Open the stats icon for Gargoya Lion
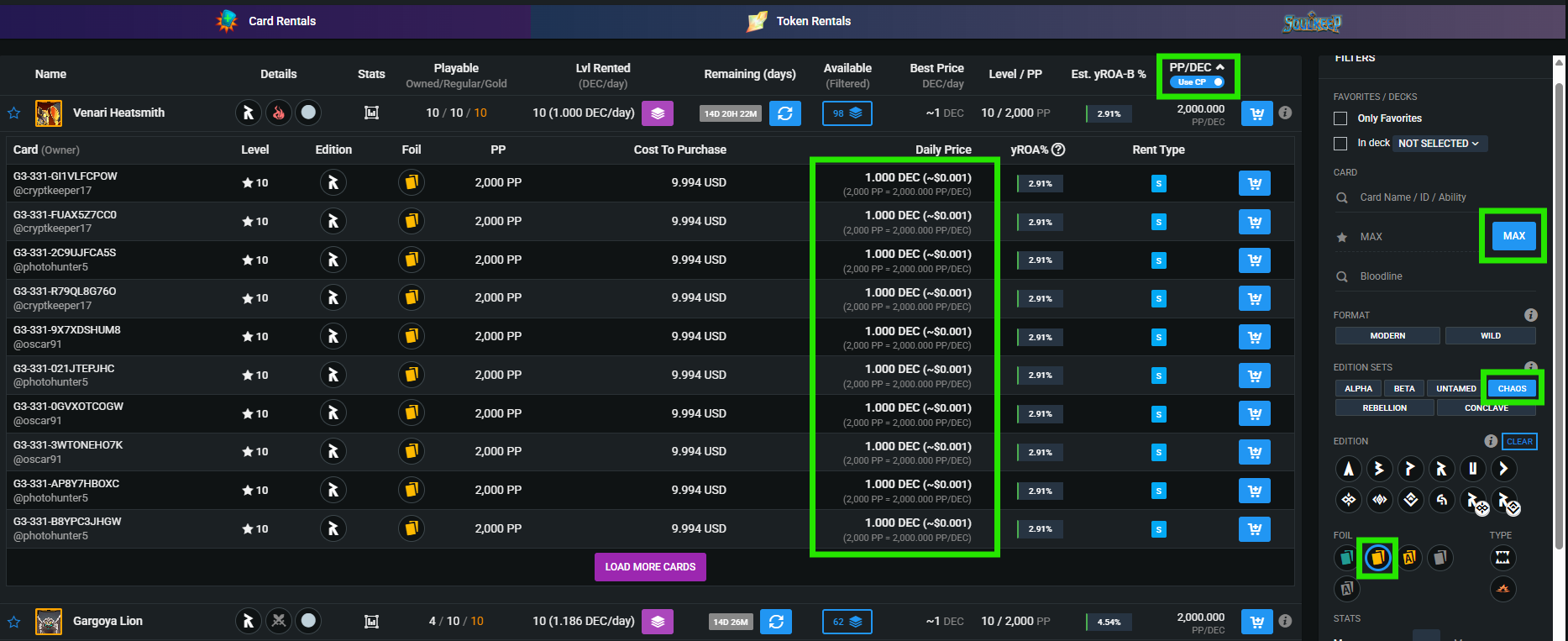This screenshot has width=1568, height=641. click(371, 622)
